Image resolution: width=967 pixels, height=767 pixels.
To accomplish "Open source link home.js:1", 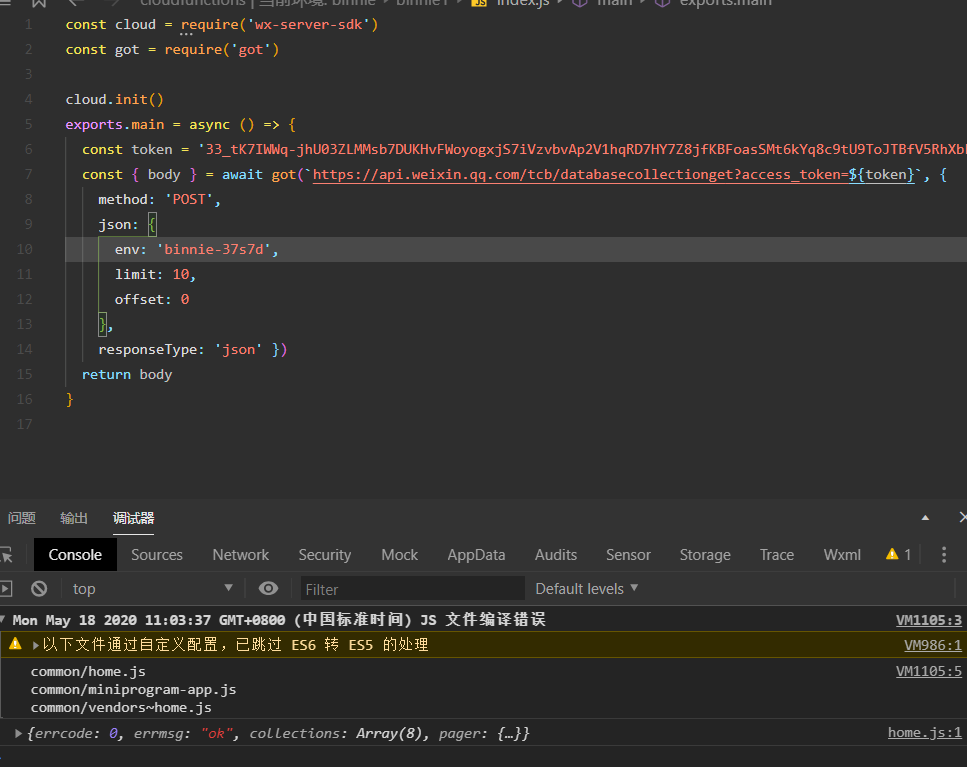I will 924,732.
